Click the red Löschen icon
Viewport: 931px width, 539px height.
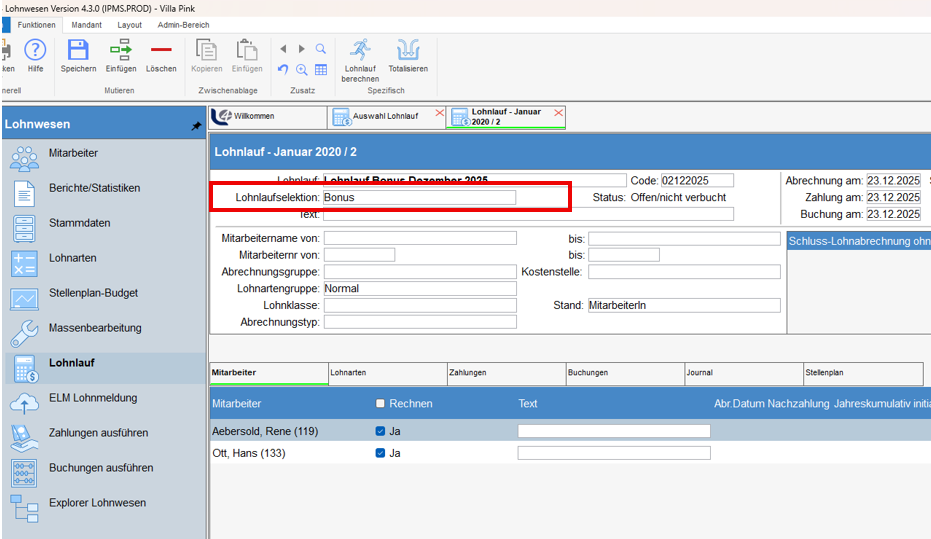coord(160,49)
